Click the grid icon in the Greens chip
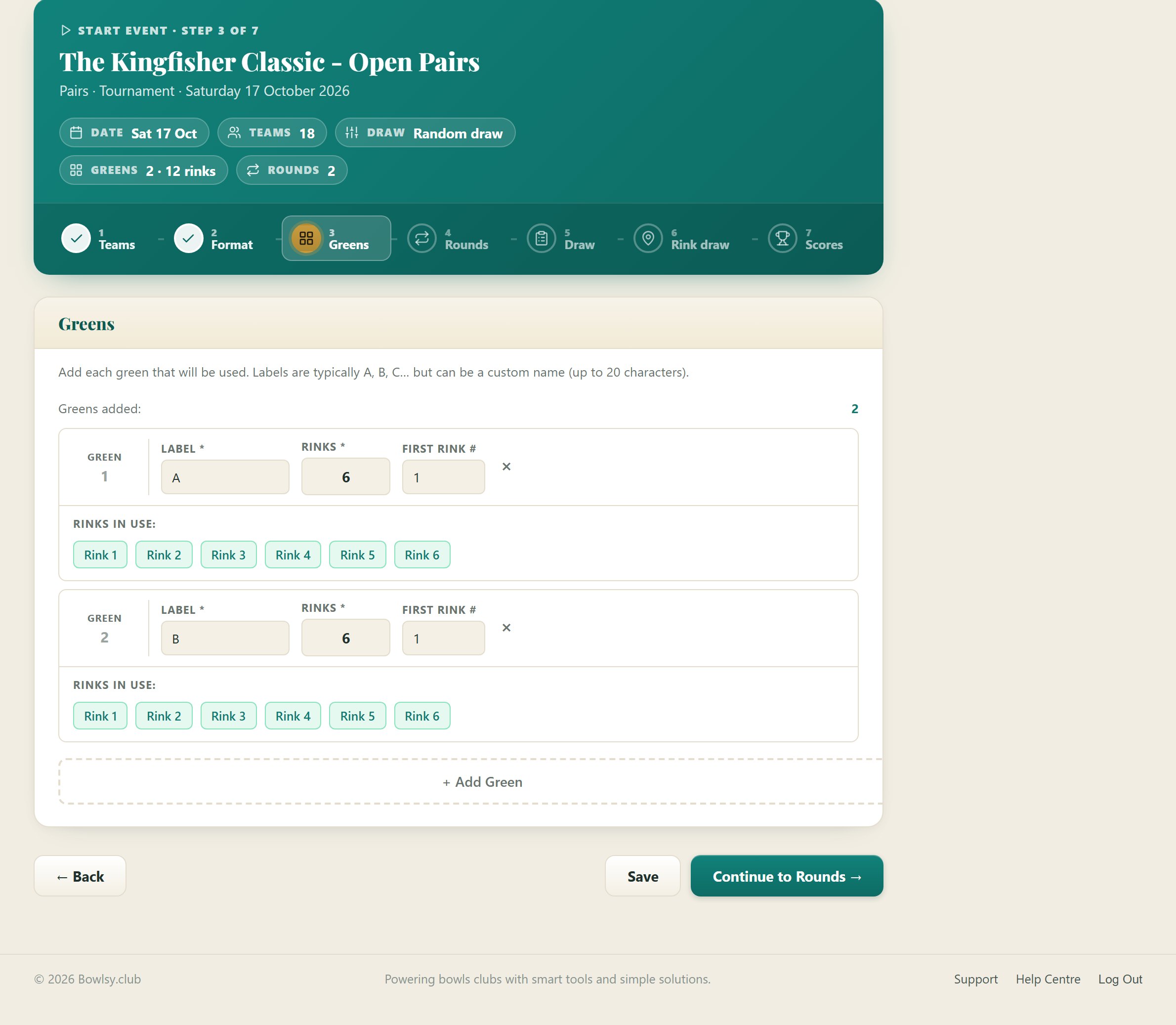The image size is (1176, 1025). [76, 170]
